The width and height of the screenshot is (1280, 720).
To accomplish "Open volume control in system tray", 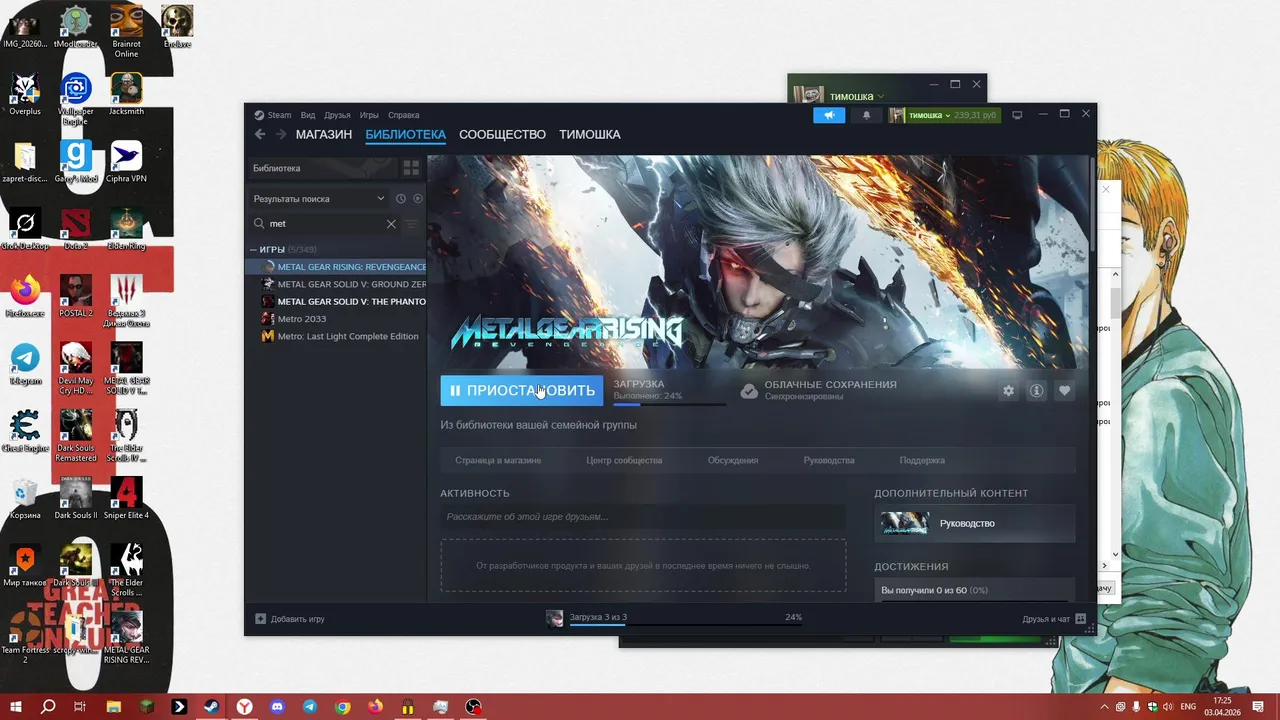I will tap(1168, 707).
